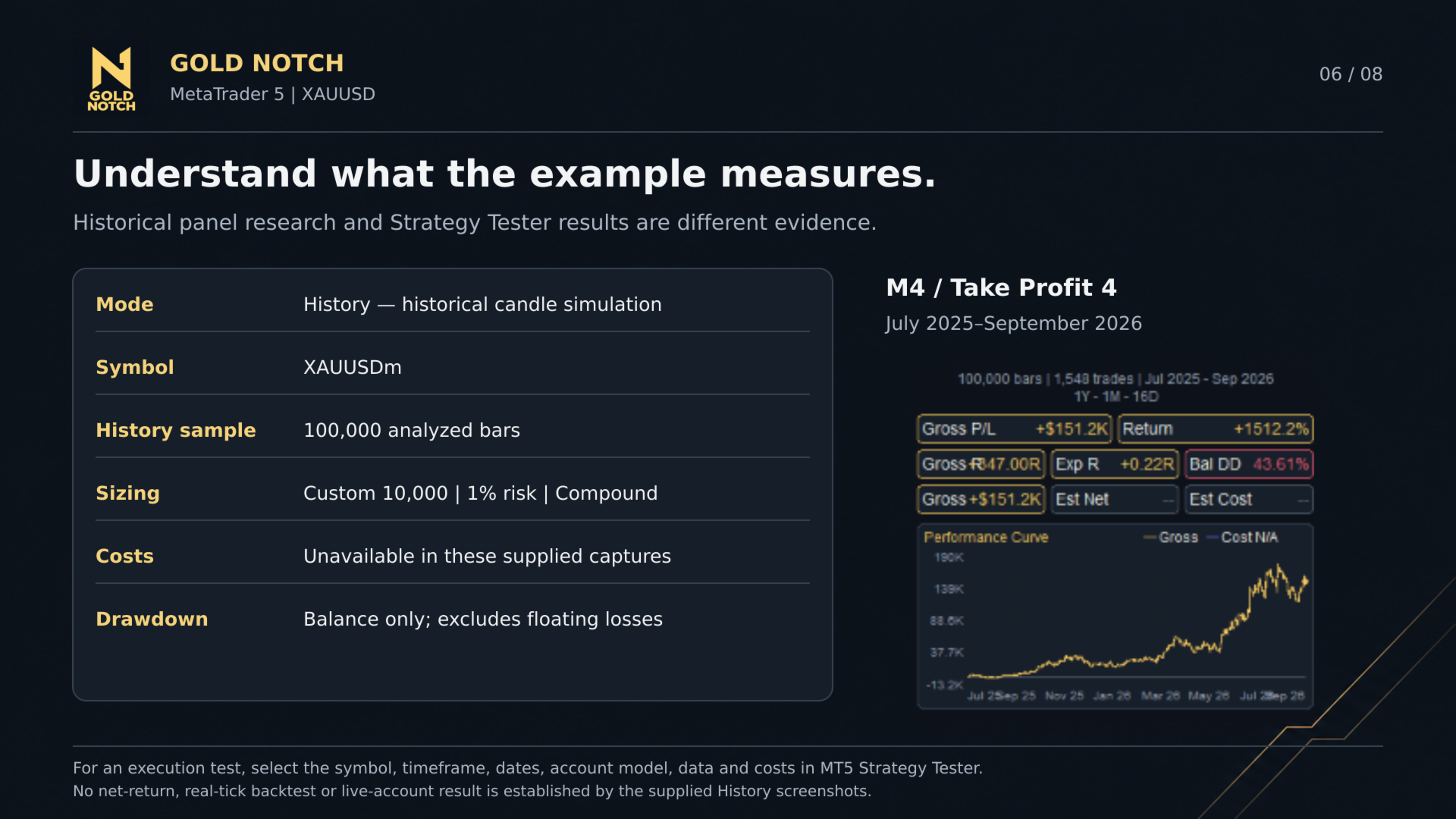Select the Exp R +0.22R tile
Screen dimensions: 1456x819
click(x=1115, y=464)
